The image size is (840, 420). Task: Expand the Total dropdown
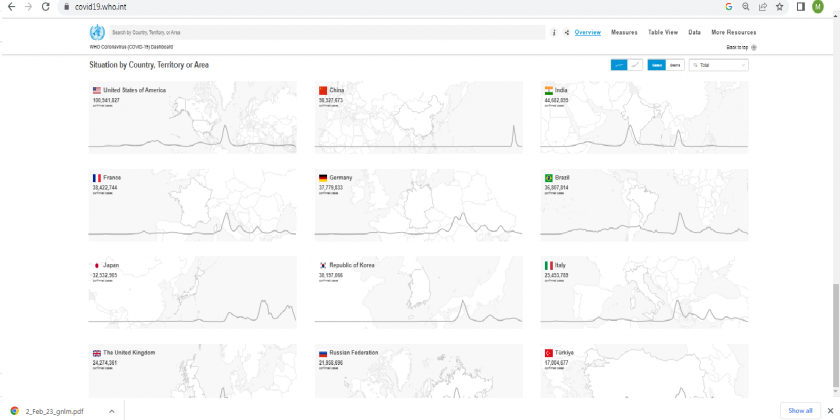pyautogui.click(x=718, y=65)
